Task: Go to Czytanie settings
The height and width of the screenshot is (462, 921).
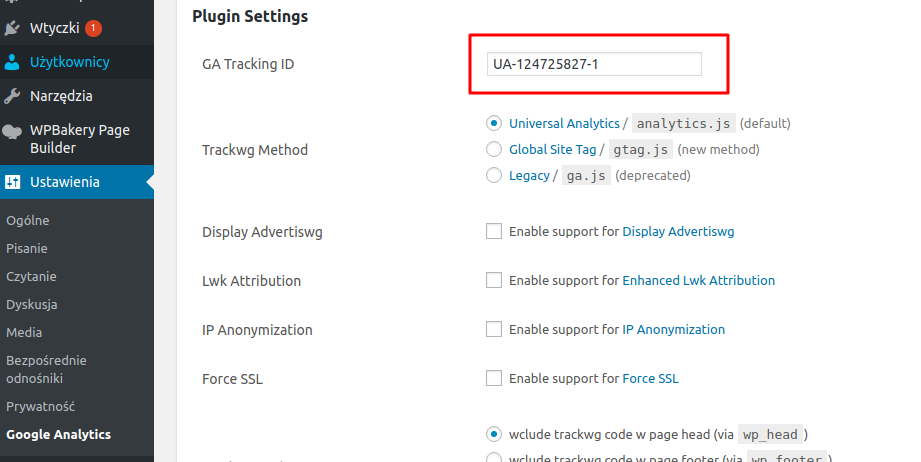Action: click(31, 276)
